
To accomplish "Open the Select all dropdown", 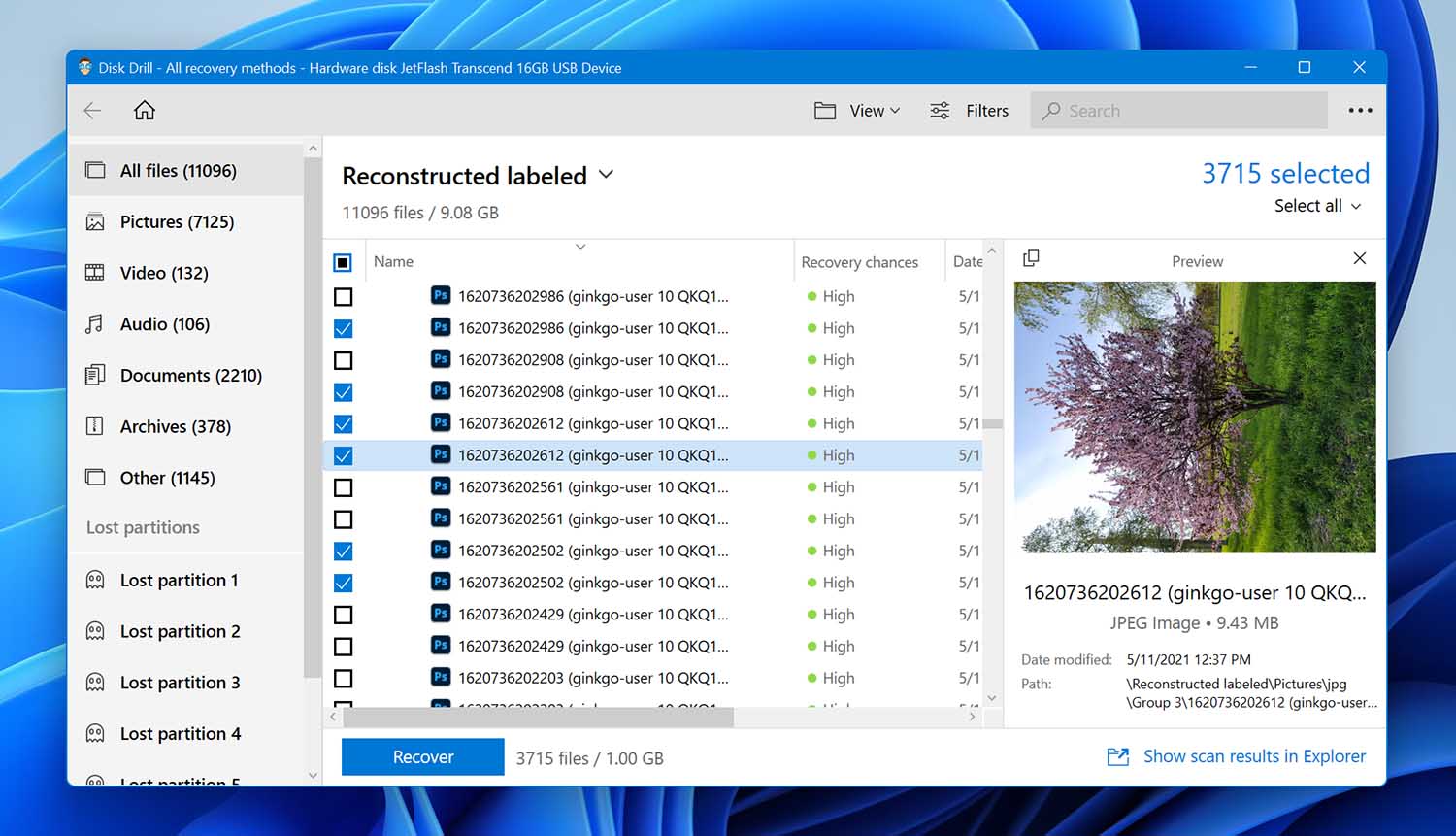I will 1317,206.
